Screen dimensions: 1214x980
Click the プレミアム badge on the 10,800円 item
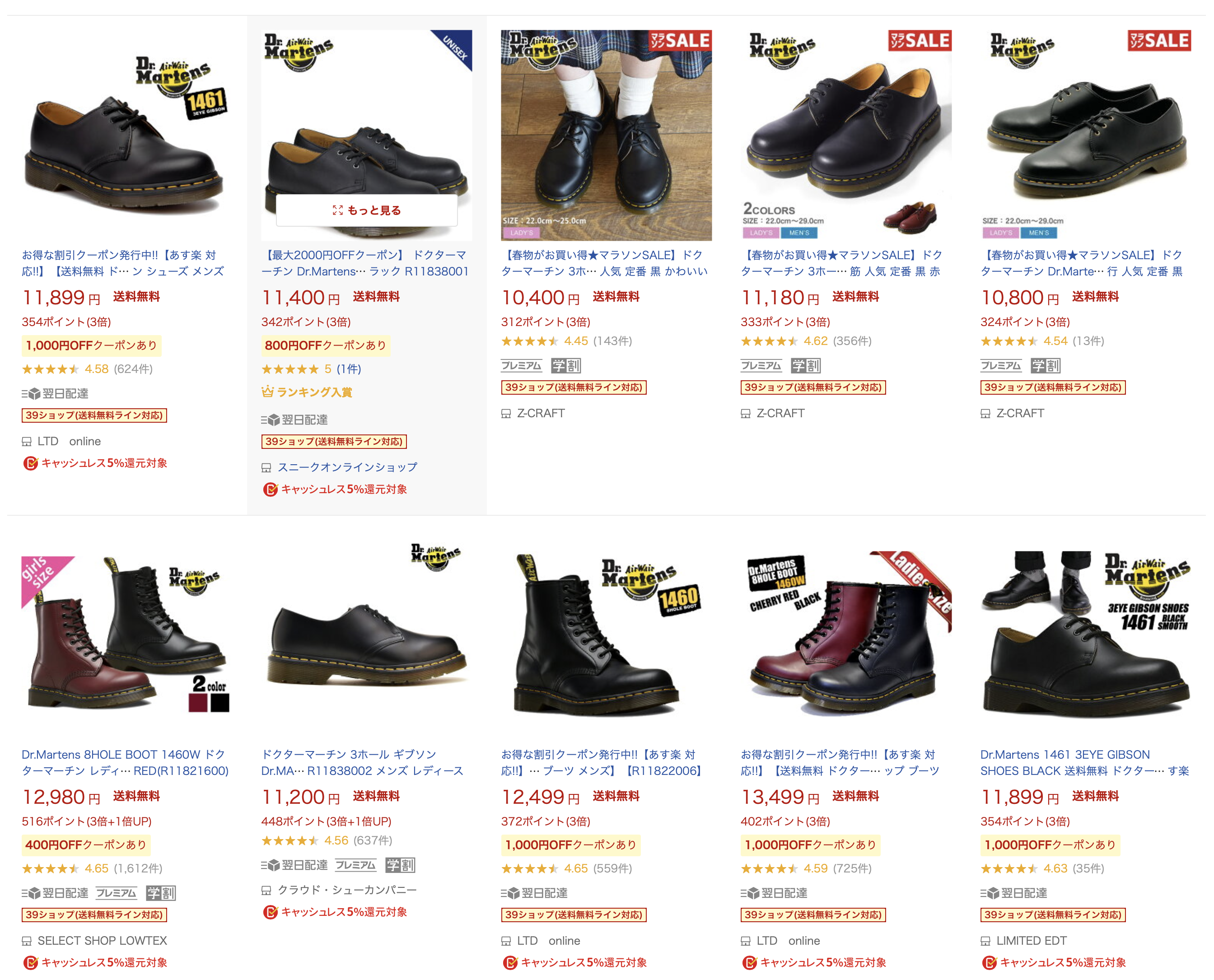(1001, 365)
